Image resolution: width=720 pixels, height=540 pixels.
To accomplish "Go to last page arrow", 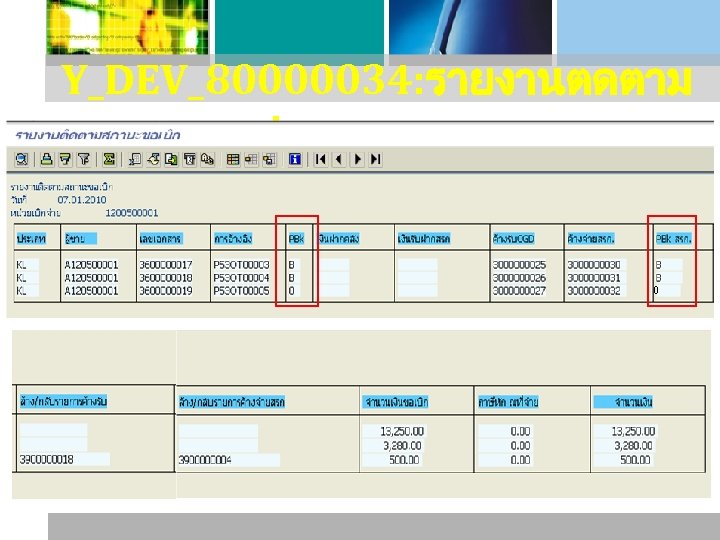I will click(x=376, y=159).
